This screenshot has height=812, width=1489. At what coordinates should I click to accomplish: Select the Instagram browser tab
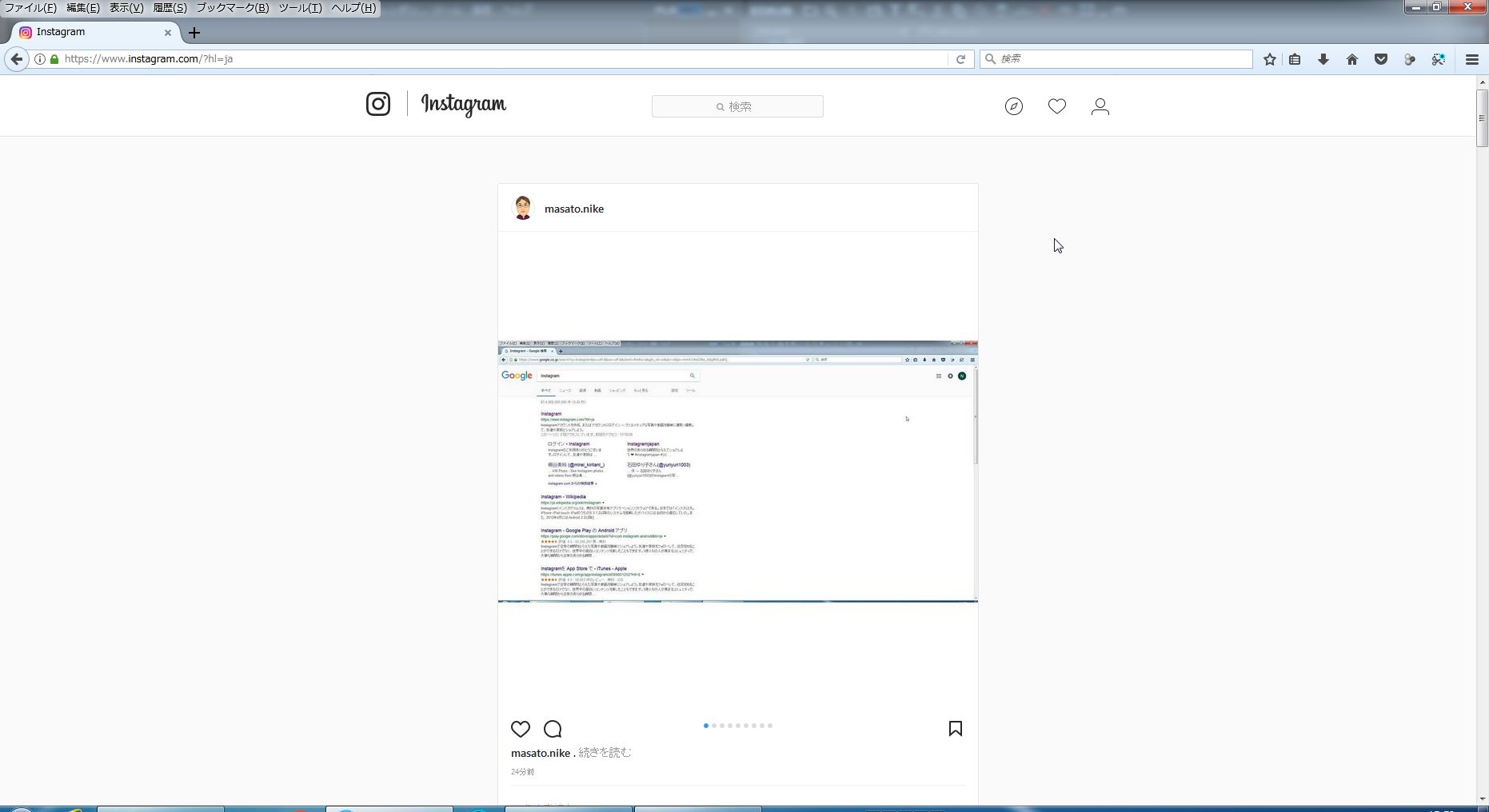tap(96, 33)
